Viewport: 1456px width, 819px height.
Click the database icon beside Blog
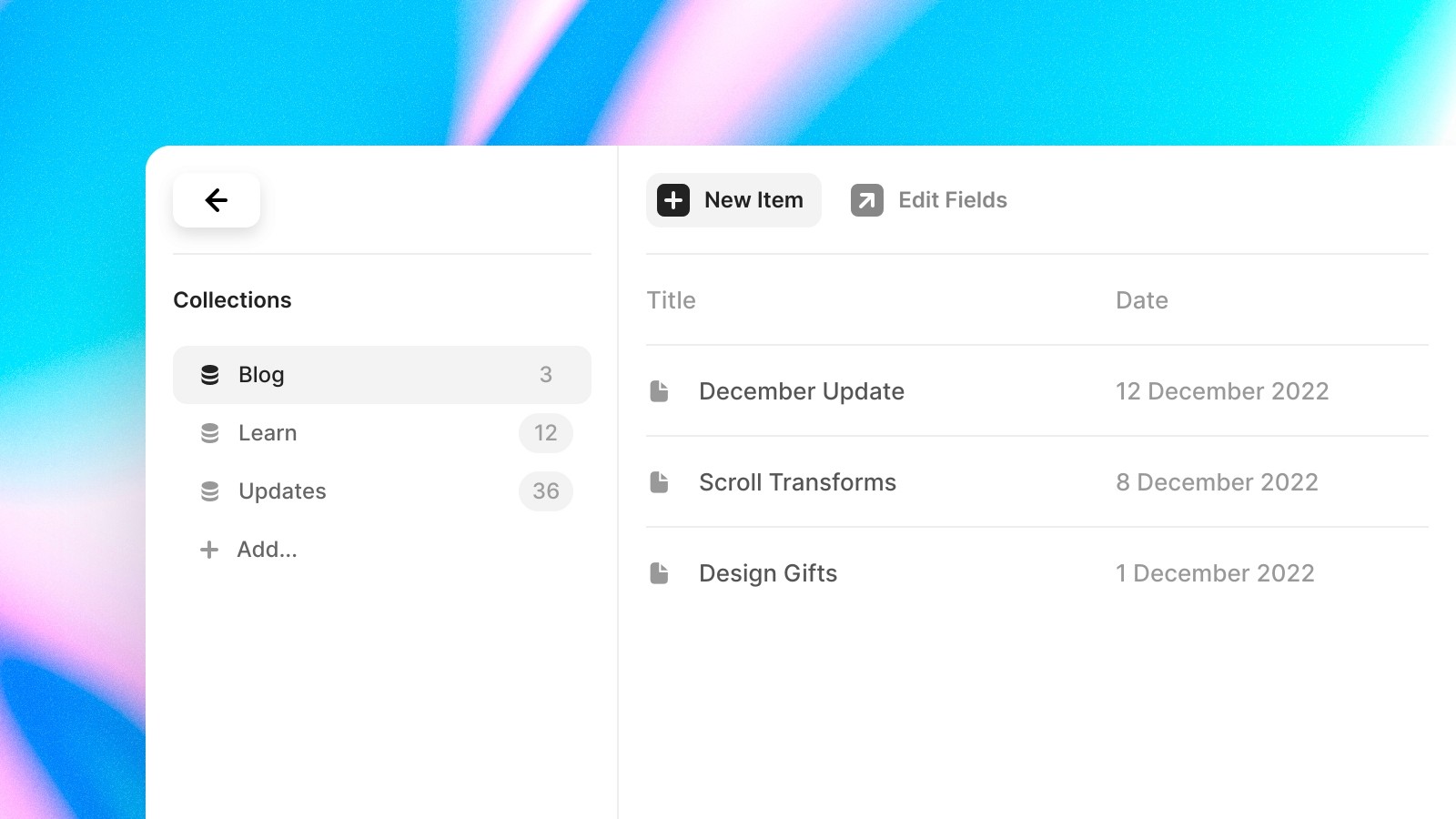pos(210,374)
